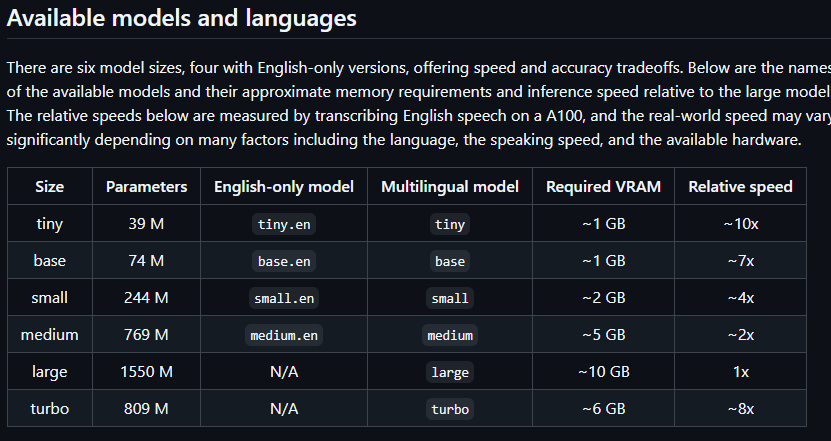Click the tiny.en model code label

(284, 224)
